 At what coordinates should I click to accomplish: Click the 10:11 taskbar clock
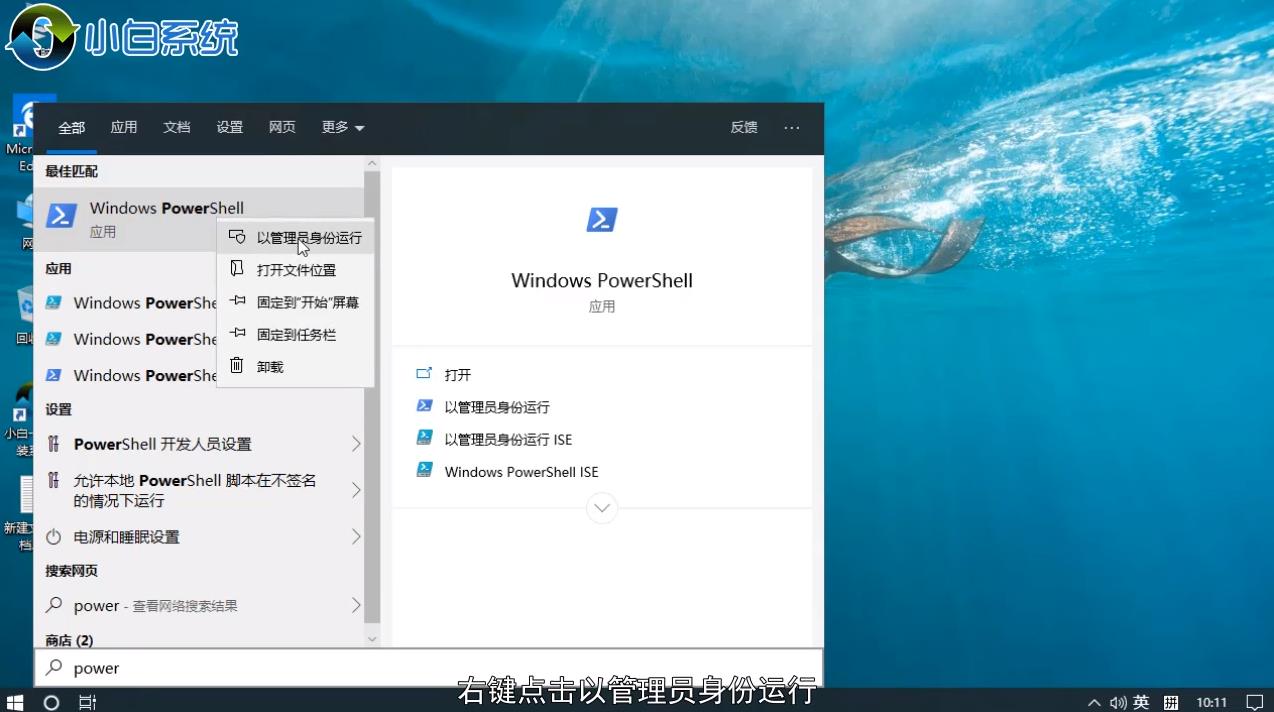coord(1212,703)
